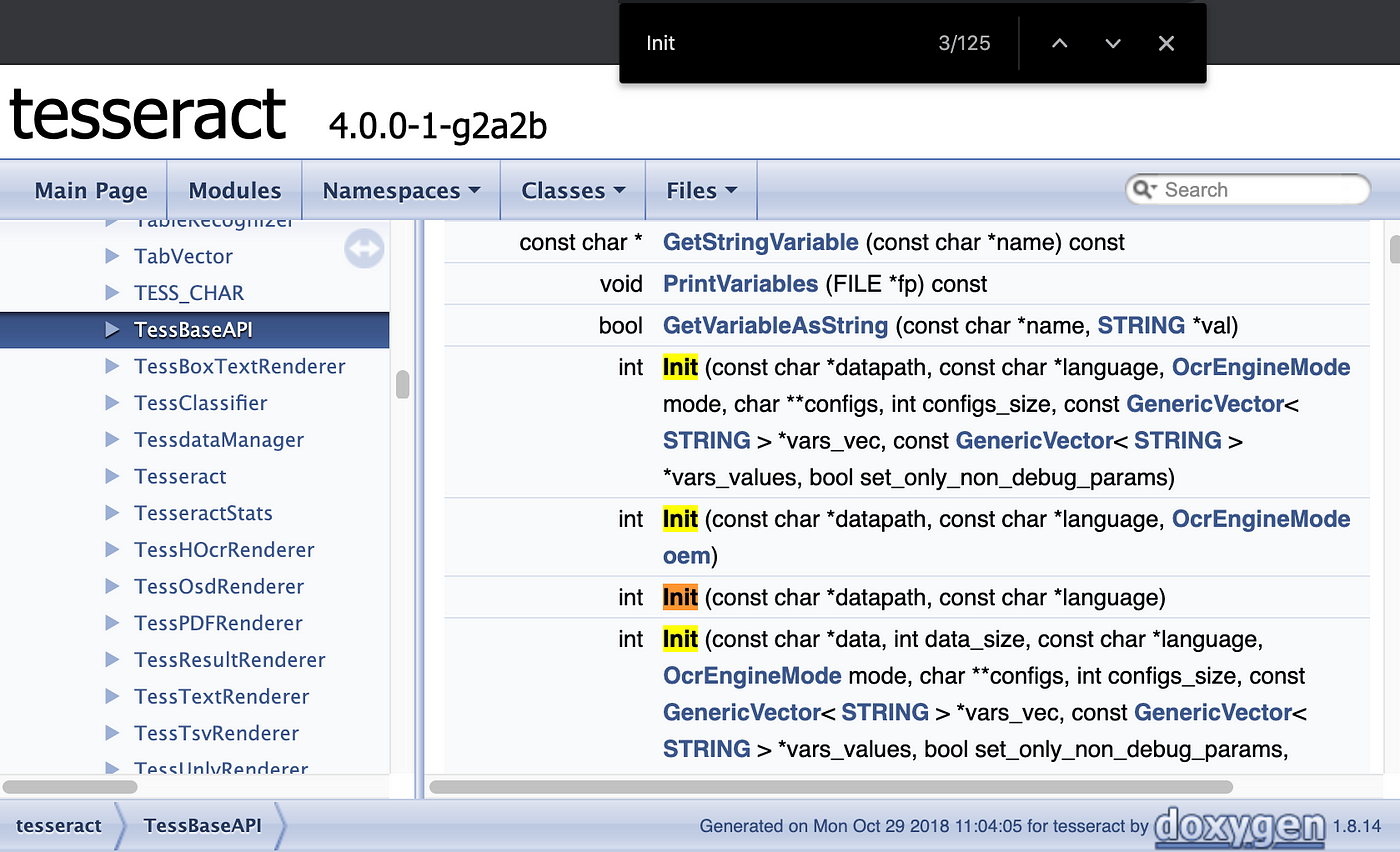Click the 4.0.0-1-g2a2b version text
The width and height of the screenshot is (1400, 852).
point(437,126)
